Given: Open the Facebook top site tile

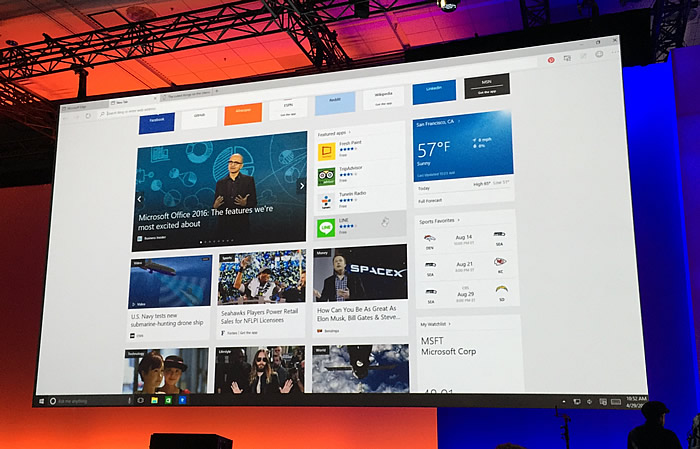Looking at the screenshot, I should [x=157, y=122].
